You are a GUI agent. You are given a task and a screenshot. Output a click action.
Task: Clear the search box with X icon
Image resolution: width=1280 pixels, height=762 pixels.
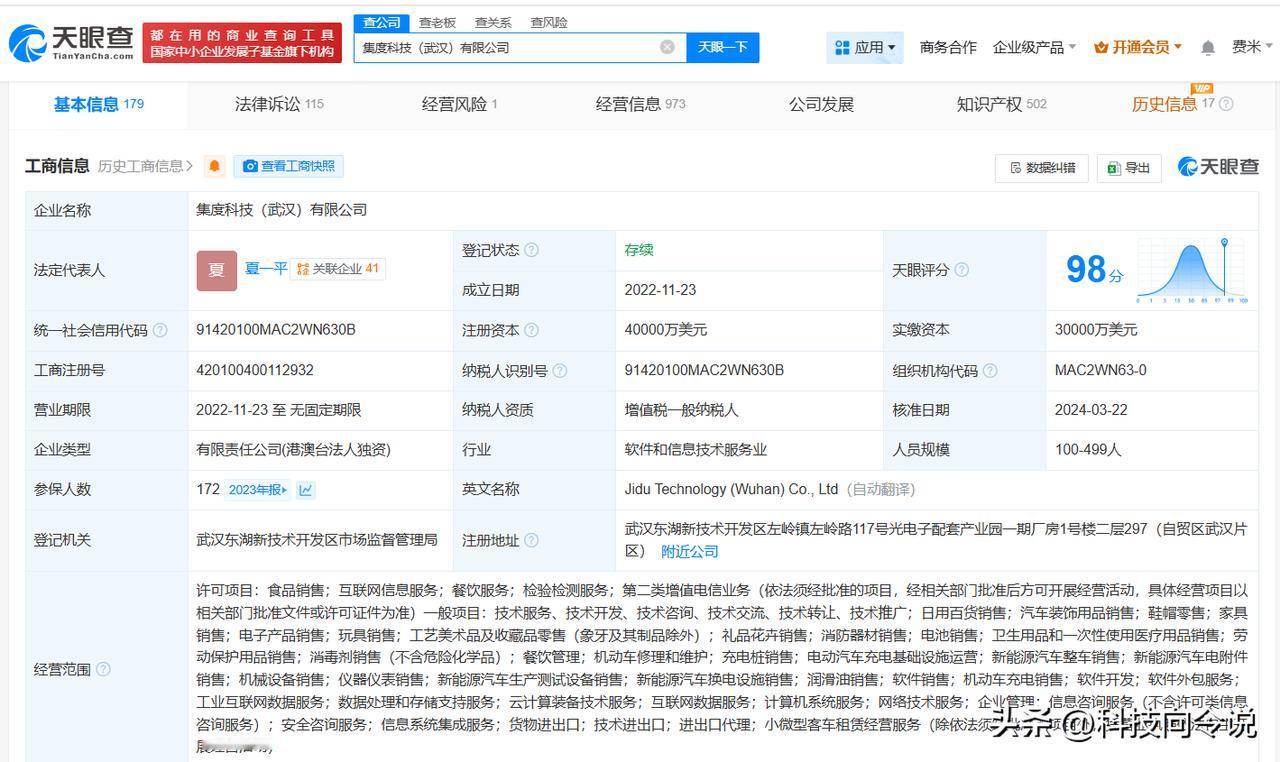tap(667, 47)
